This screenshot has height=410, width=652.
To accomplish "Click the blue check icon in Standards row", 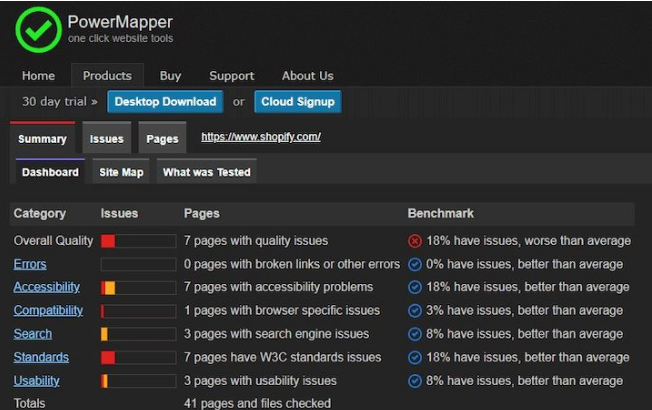I will tap(415, 358).
